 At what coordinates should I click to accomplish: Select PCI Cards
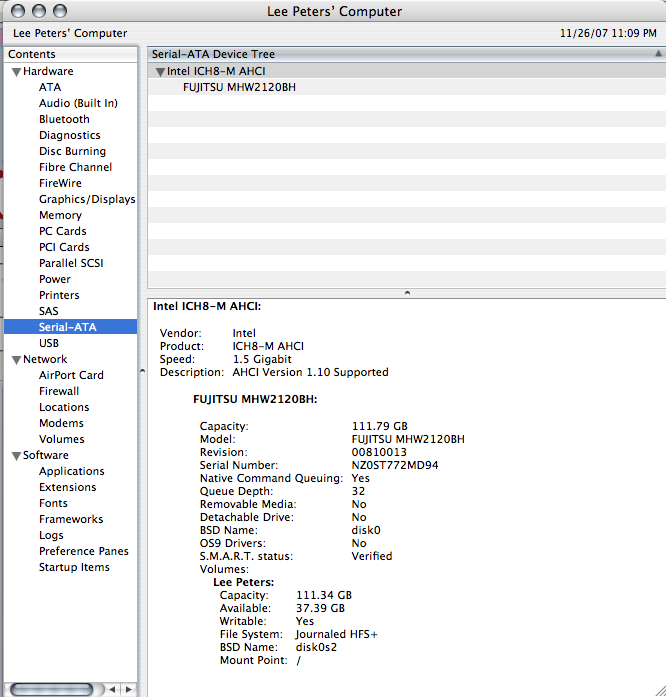pos(64,247)
